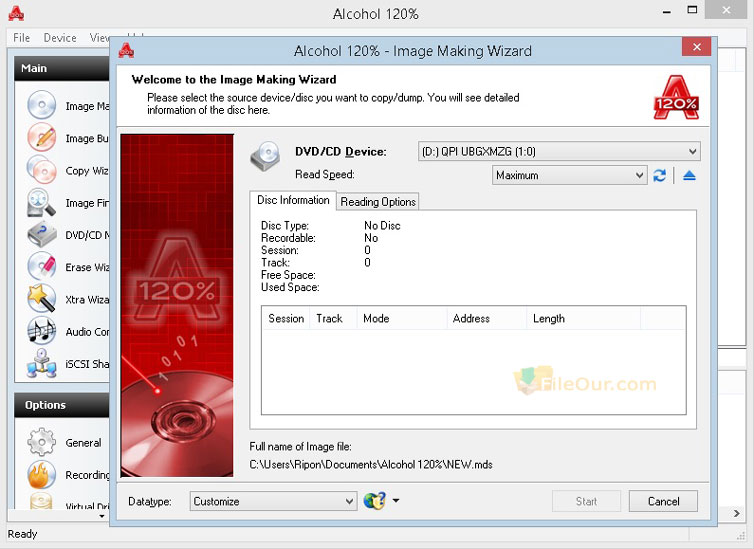Viewport: 754px width, 549px height.
Task: Open iSCSI Sharing network icon
Action: coord(41,363)
